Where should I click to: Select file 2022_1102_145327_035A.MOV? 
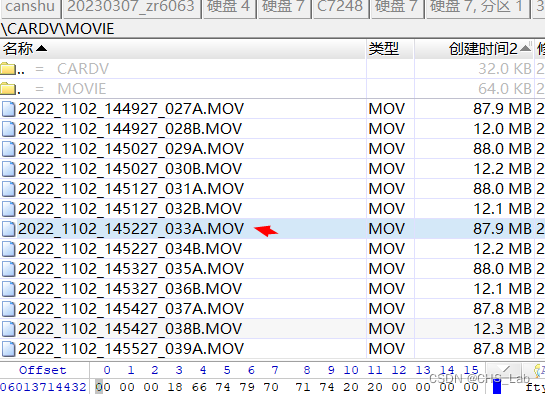point(131,269)
